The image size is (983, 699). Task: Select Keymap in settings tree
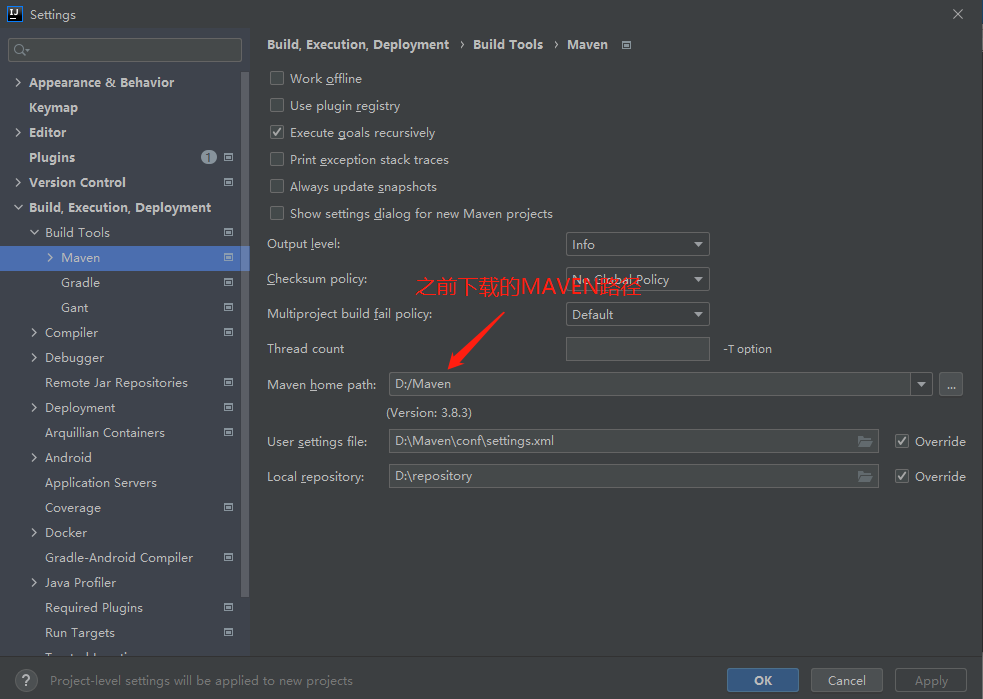[x=53, y=108]
